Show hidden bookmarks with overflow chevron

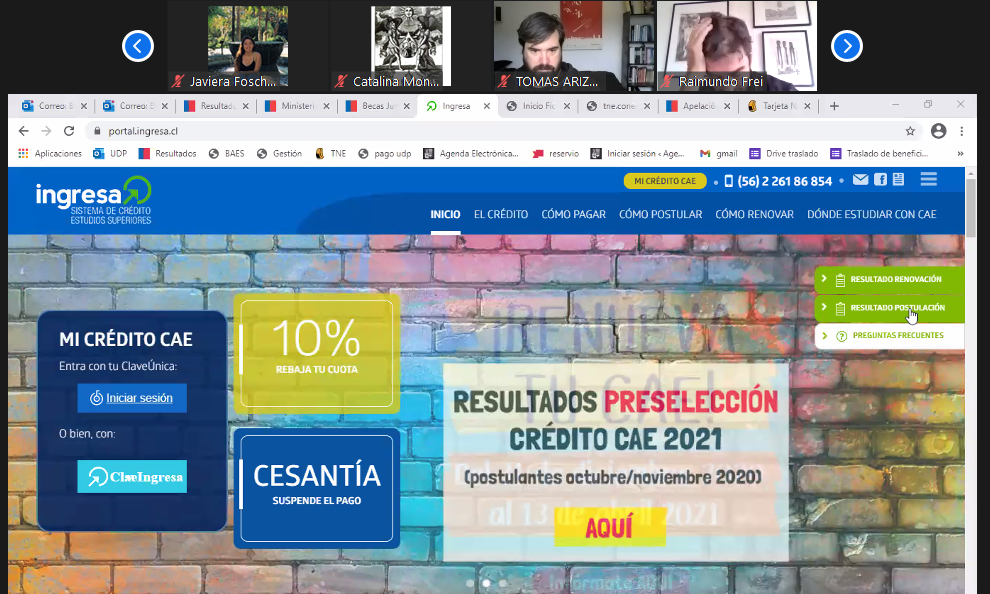click(960, 154)
